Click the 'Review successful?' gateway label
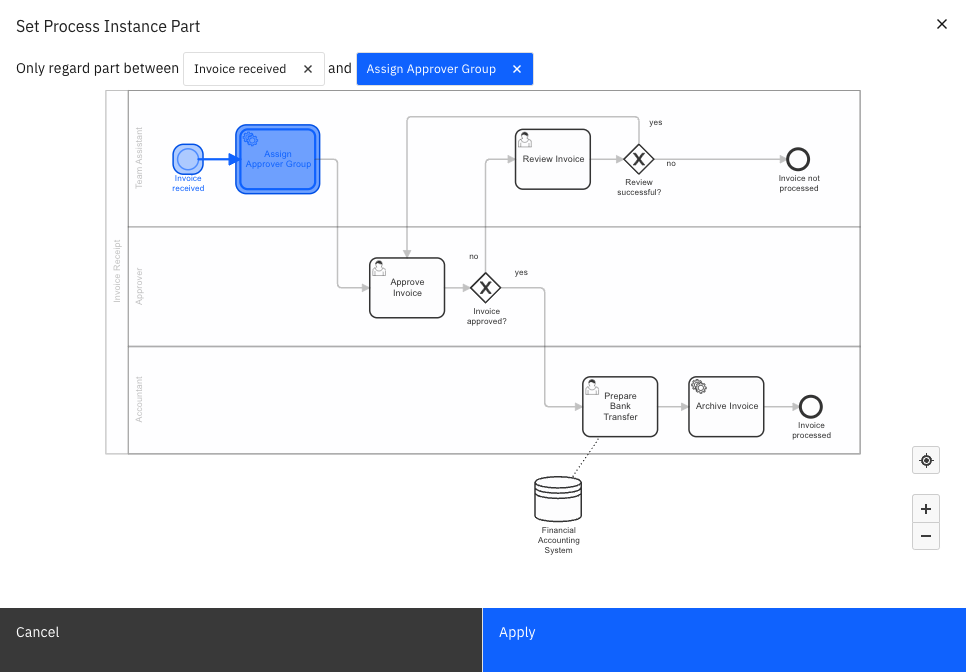Screen dimensions: 966x672 coord(639,187)
